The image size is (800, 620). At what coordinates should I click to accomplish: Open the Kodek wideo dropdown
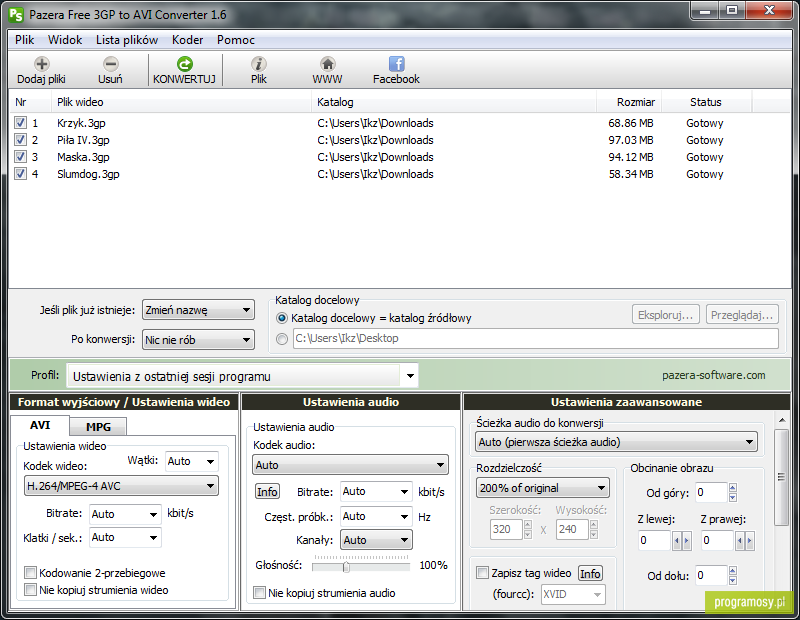121,486
